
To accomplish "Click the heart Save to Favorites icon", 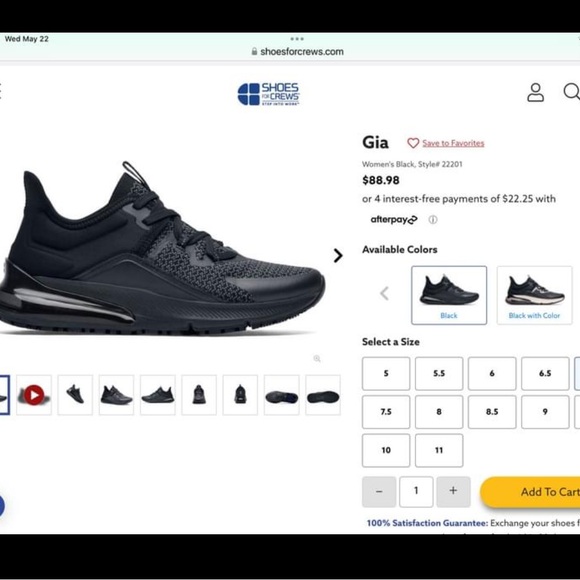I will click(413, 143).
